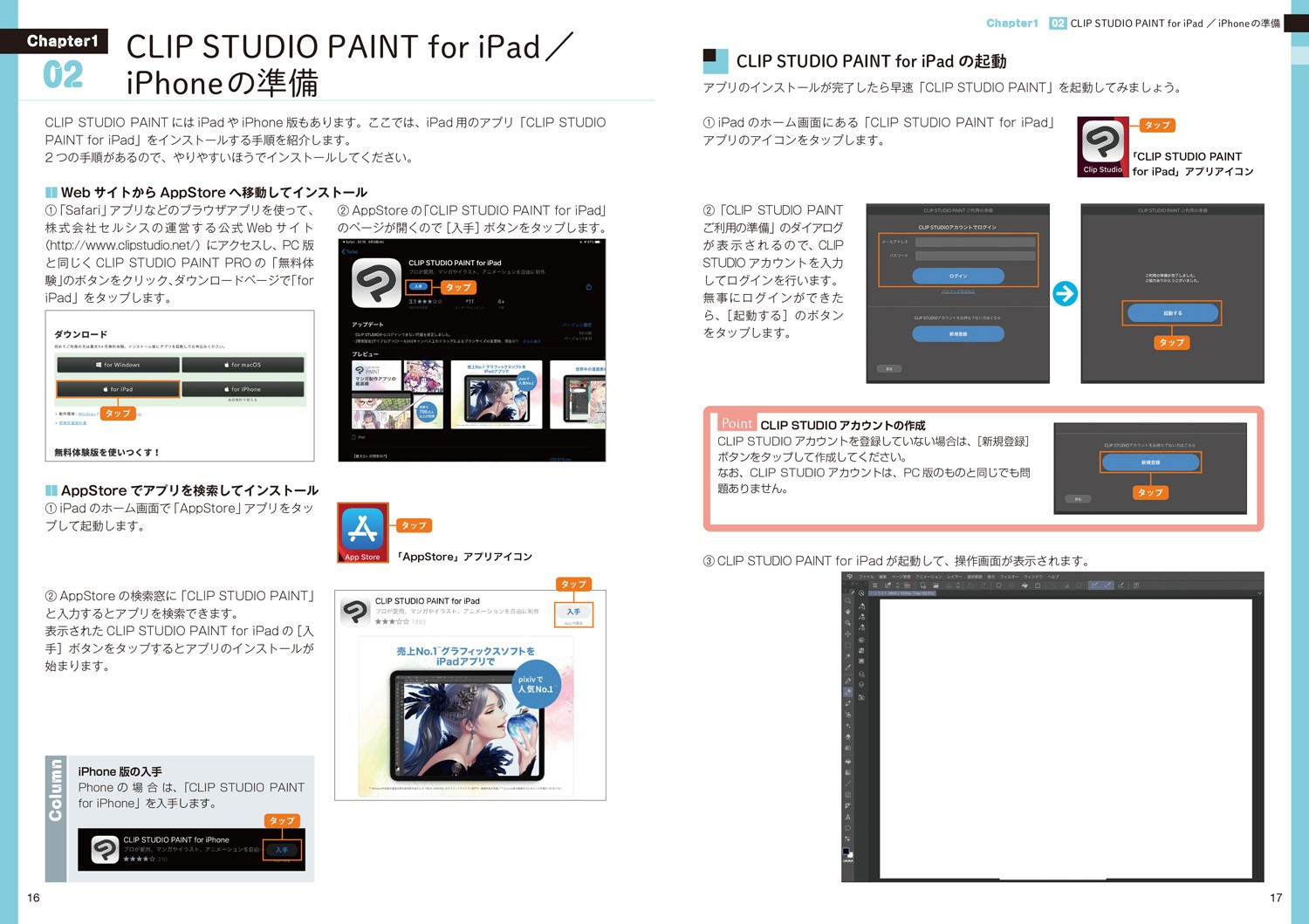Select the Decoration tool
This screenshot has width=1309, height=924.
point(848,726)
